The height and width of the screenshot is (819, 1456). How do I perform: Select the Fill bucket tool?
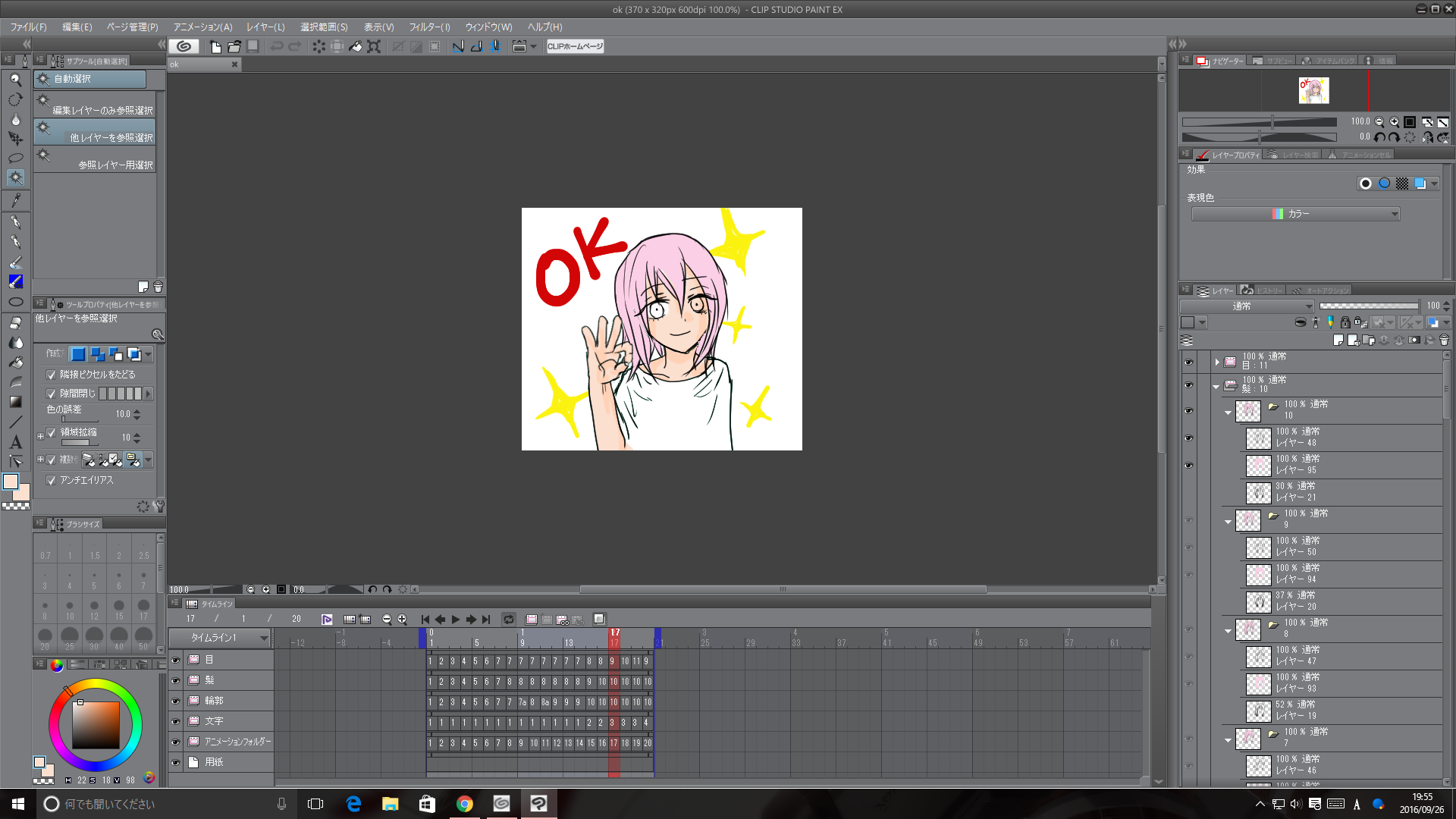pyautogui.click(x=15, y=362)
